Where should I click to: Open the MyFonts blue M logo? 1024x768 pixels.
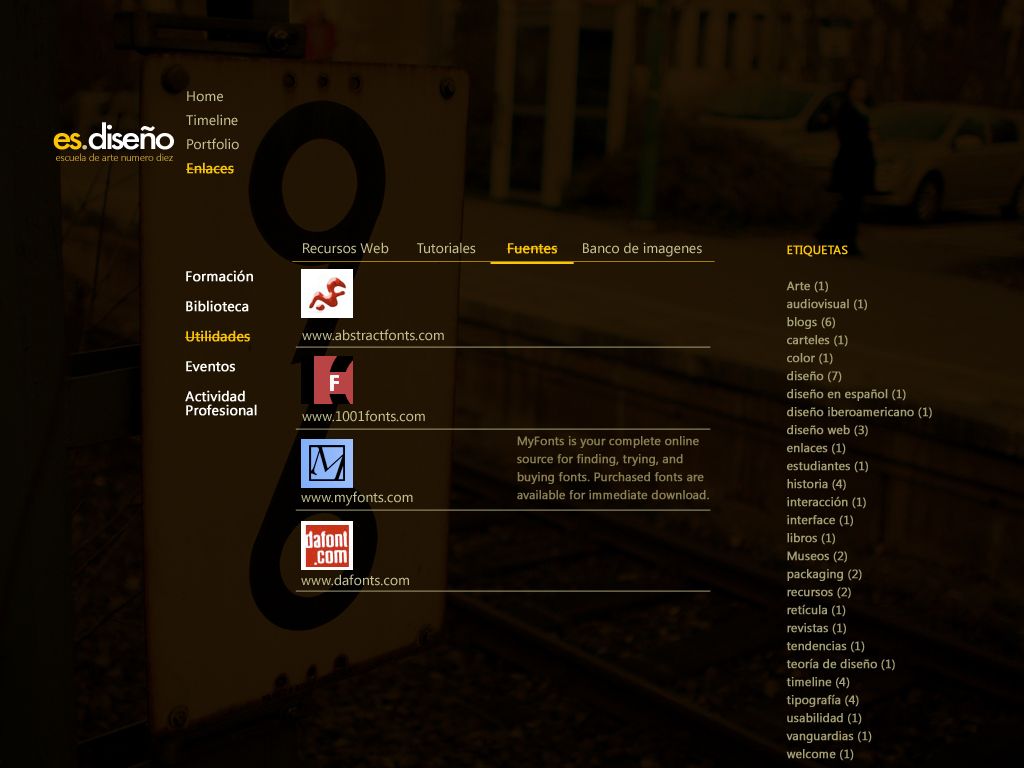[x=327, y=463]
